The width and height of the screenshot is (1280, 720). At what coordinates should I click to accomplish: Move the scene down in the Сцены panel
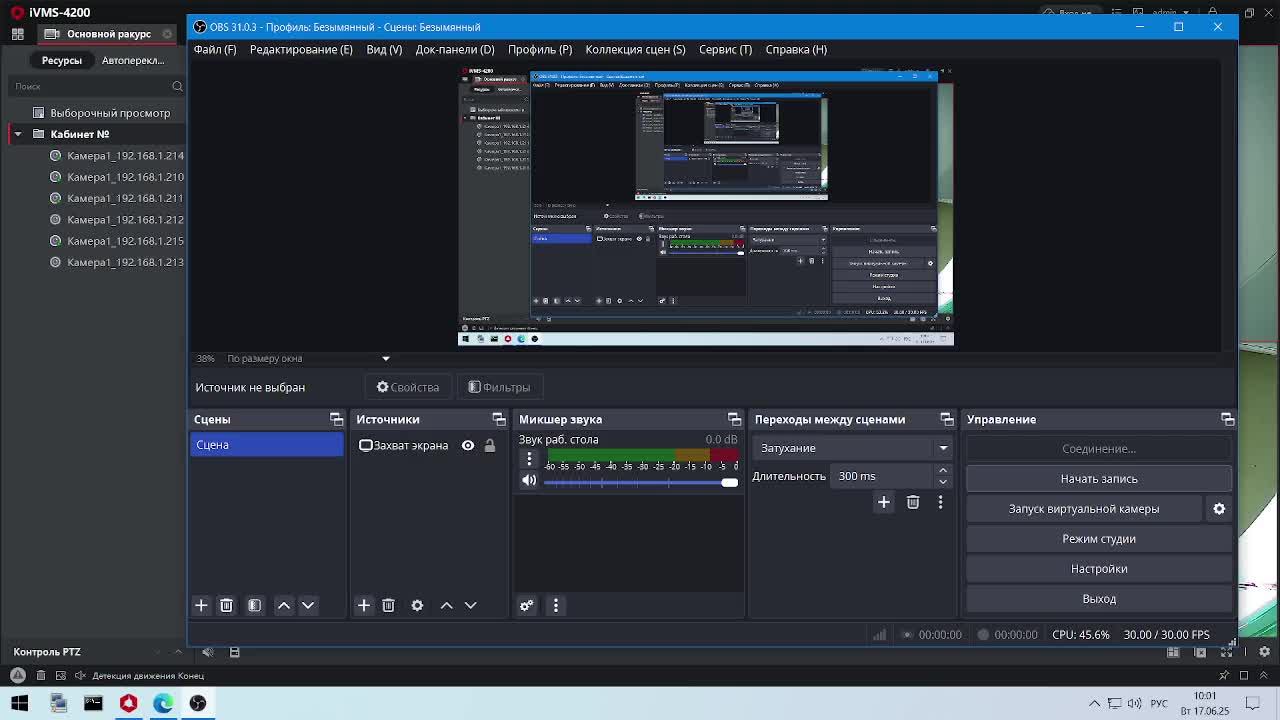coord(308,605)
